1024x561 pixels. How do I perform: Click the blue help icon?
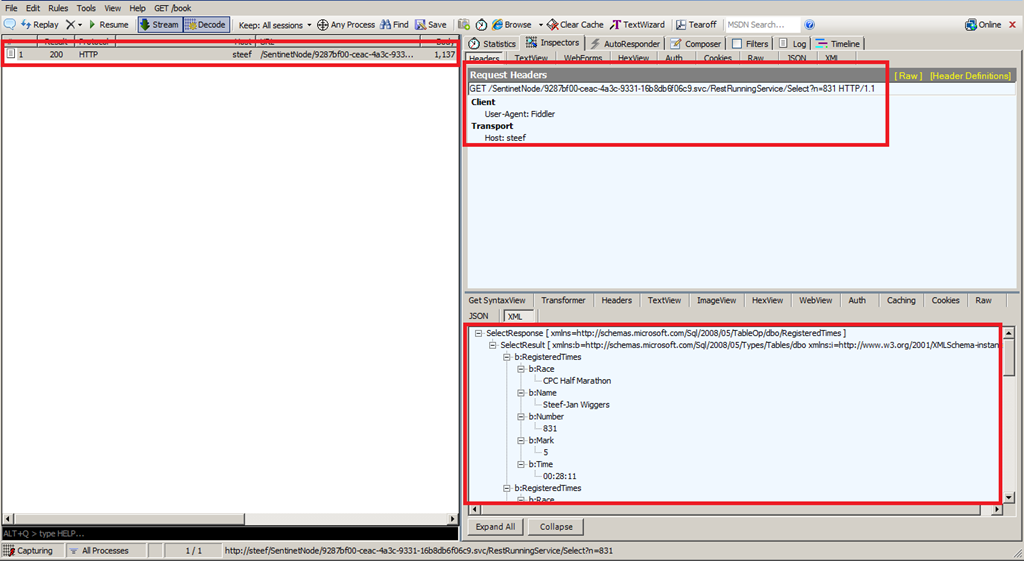(809, 25)
